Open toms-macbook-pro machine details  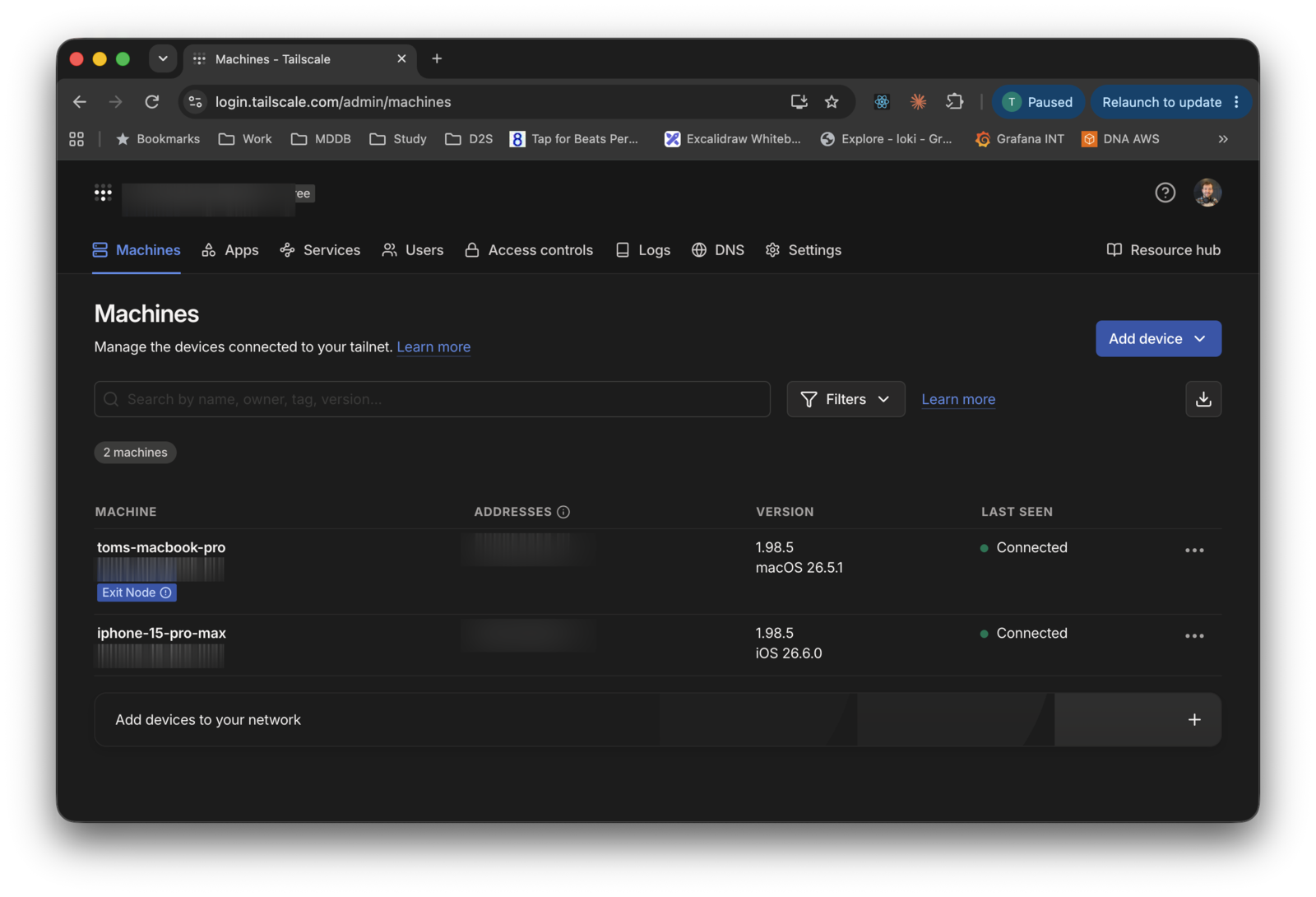(161, 547)
